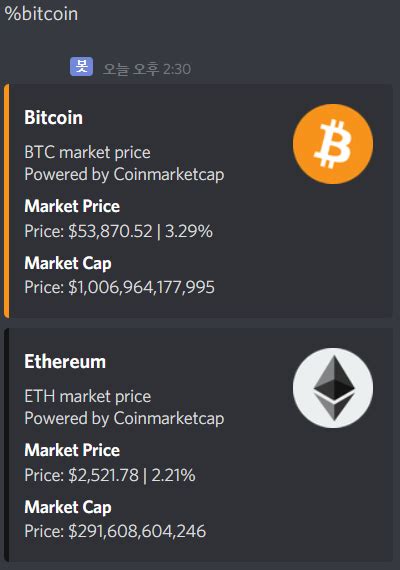Click the Bitcoin Market Cap field heading
Screen dimensions: 400x570
pyautogui.click(x=68, y=263)
